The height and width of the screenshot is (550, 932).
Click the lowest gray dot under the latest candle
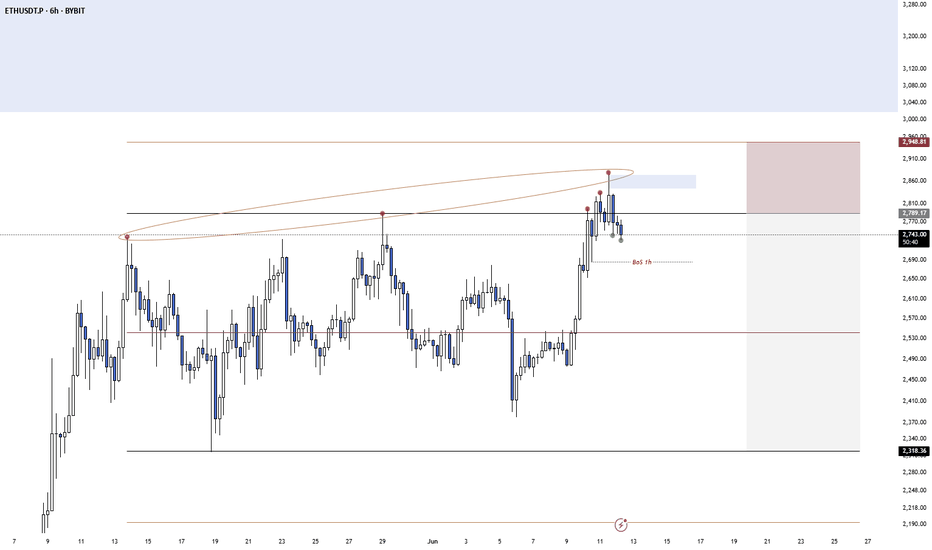coord(621,240)
